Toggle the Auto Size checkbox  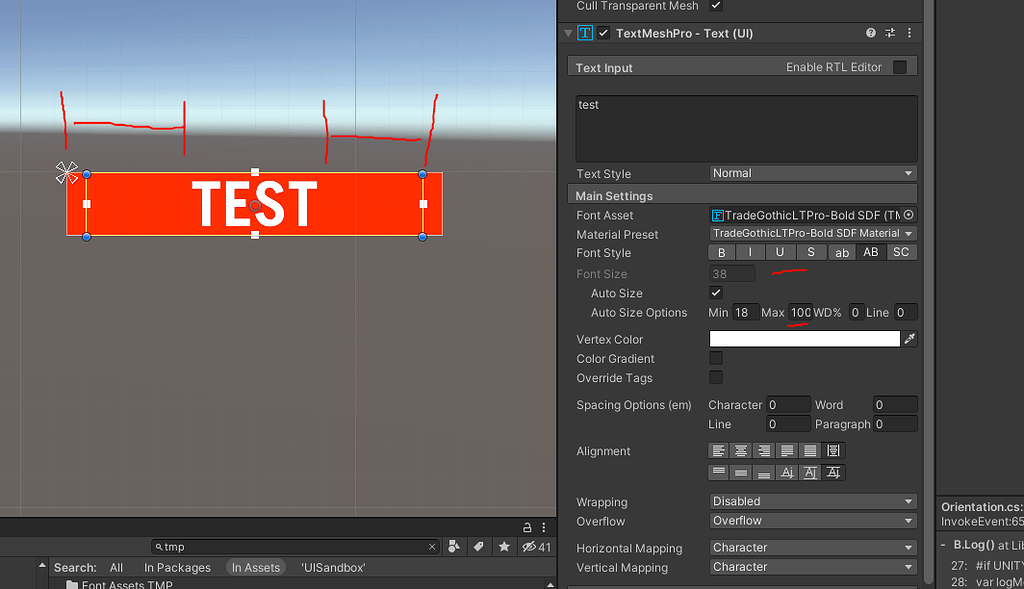[x=716, y=293]
